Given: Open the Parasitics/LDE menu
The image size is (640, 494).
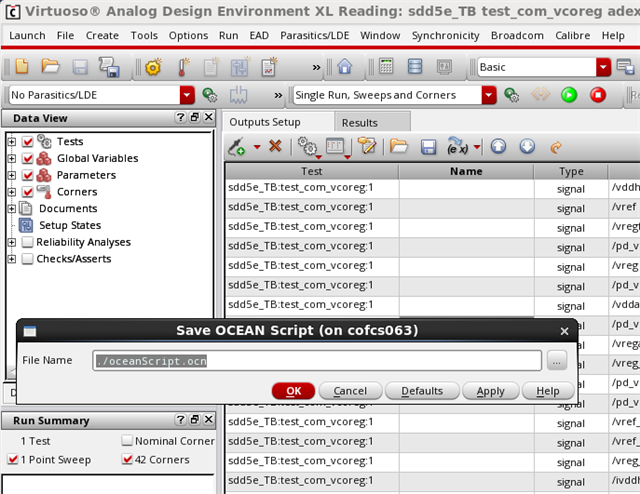Looking at the screenshot, I should [x=314, y=36].
